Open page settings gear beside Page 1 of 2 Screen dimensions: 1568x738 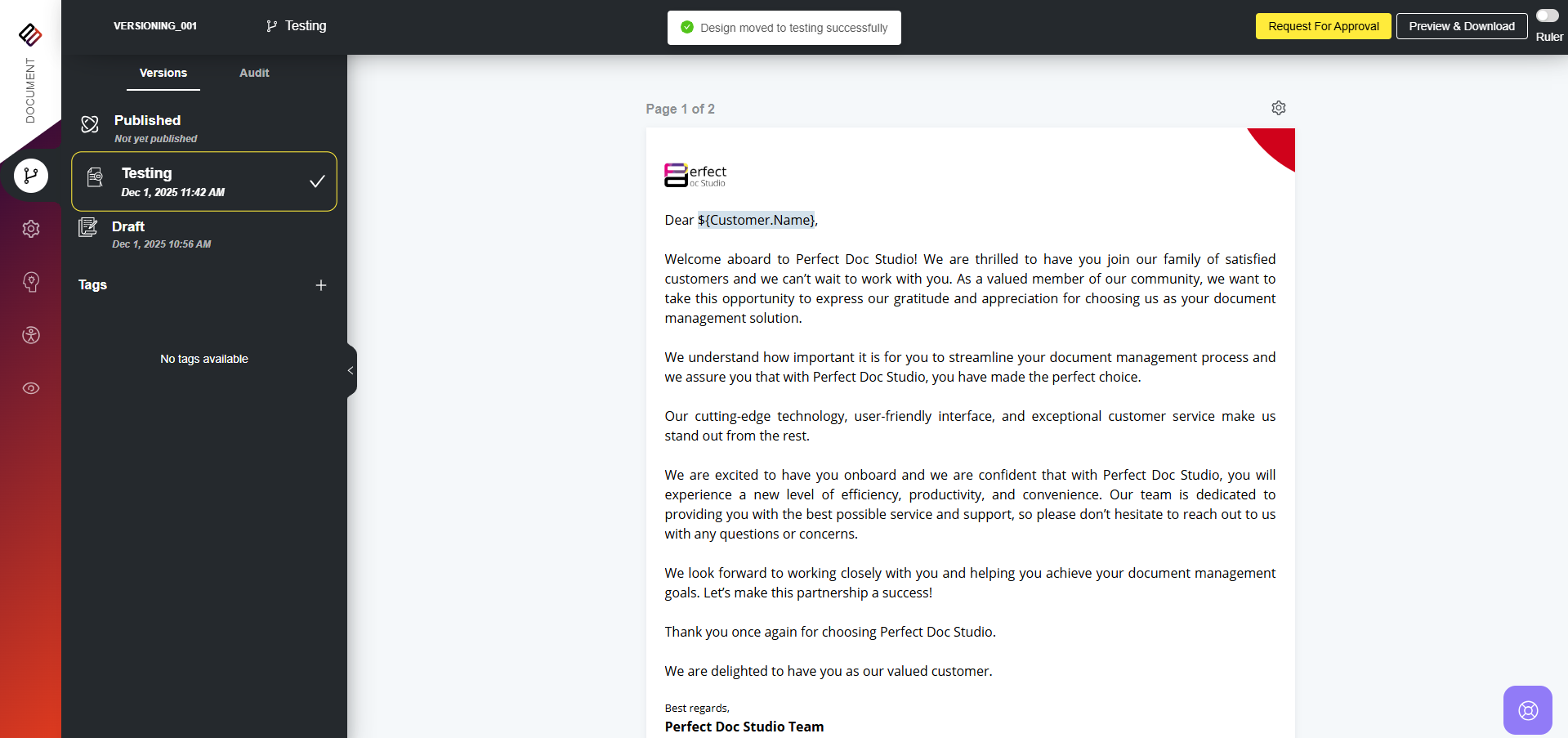click(1279, 108)
